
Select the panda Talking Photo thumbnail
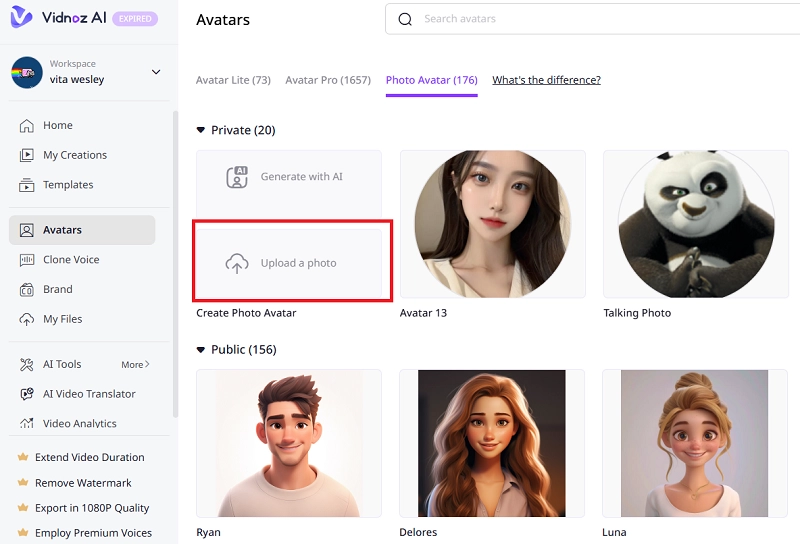pyautogui.click(x=696, y=224)
